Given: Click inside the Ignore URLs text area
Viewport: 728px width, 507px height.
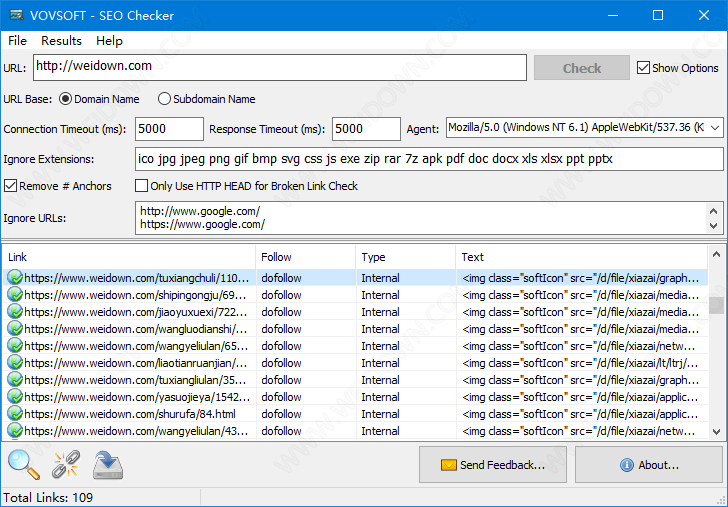Looking at the screenshot, I should pyautogui.click(x=420, y=218).
